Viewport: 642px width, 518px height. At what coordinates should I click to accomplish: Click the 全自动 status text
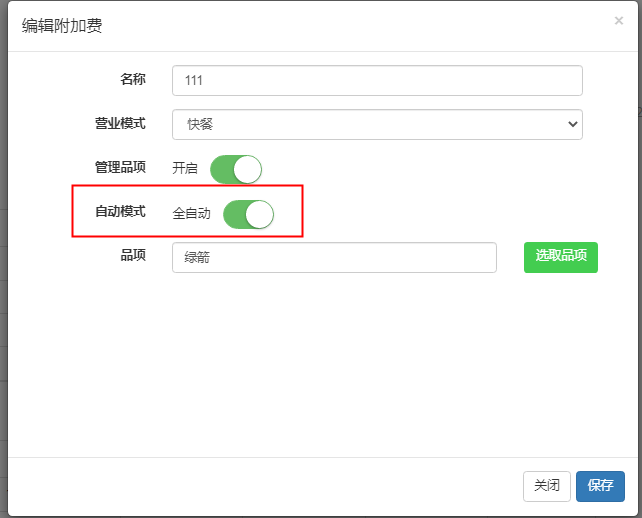(x=191, y=214)
